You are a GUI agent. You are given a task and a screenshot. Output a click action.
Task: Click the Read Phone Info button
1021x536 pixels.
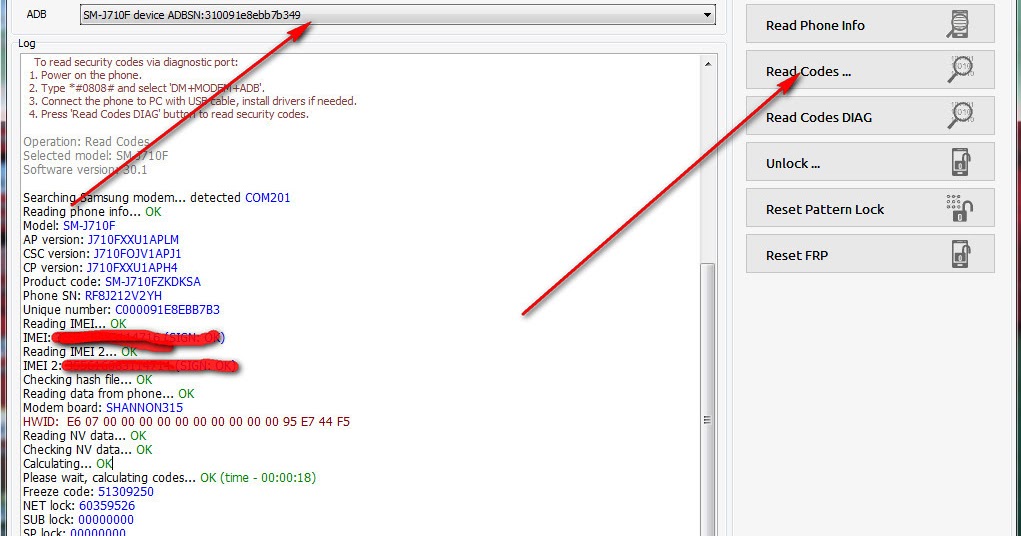click(x=870, y=24)
